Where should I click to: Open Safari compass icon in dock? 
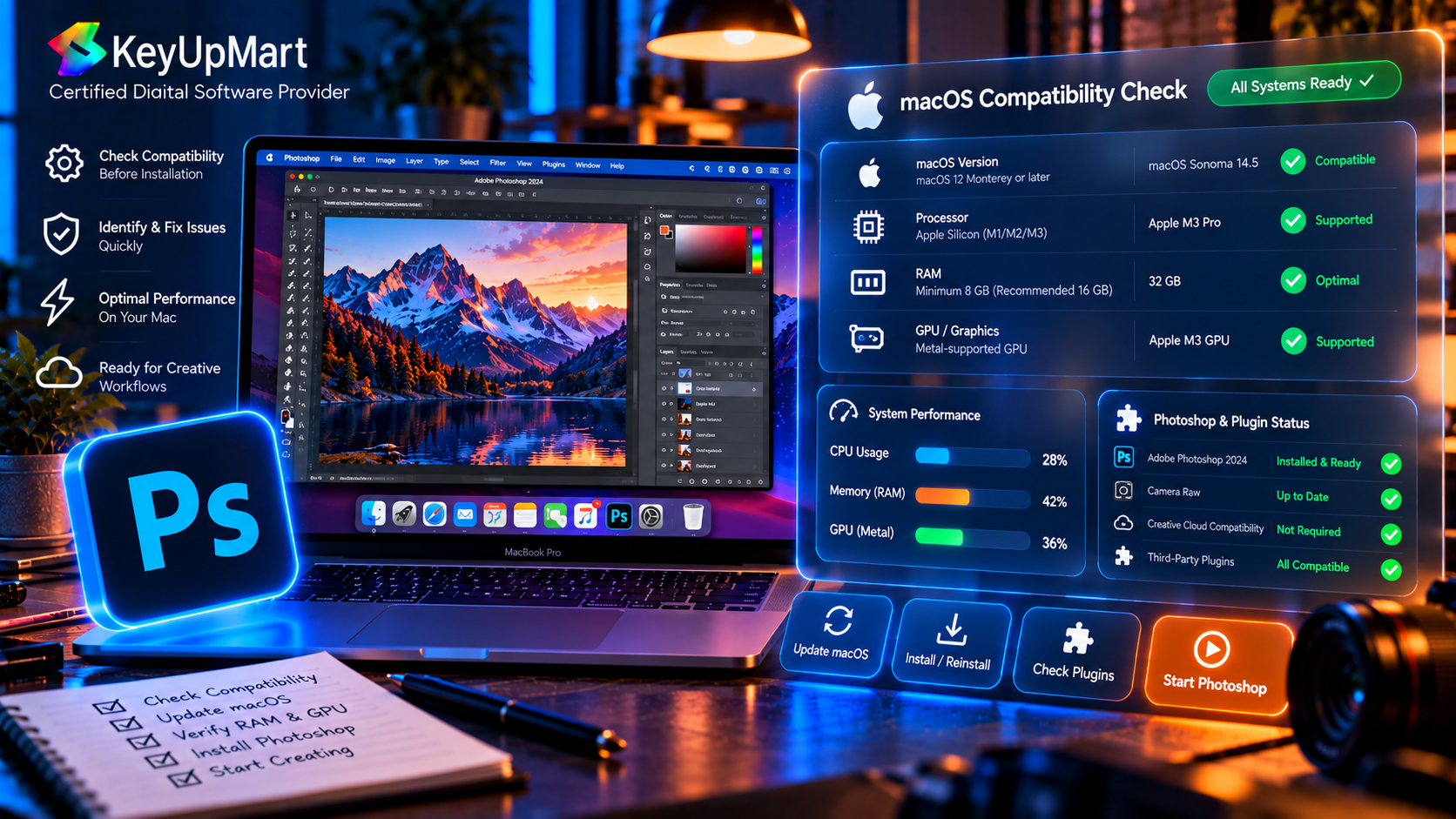tap(435, 514)
